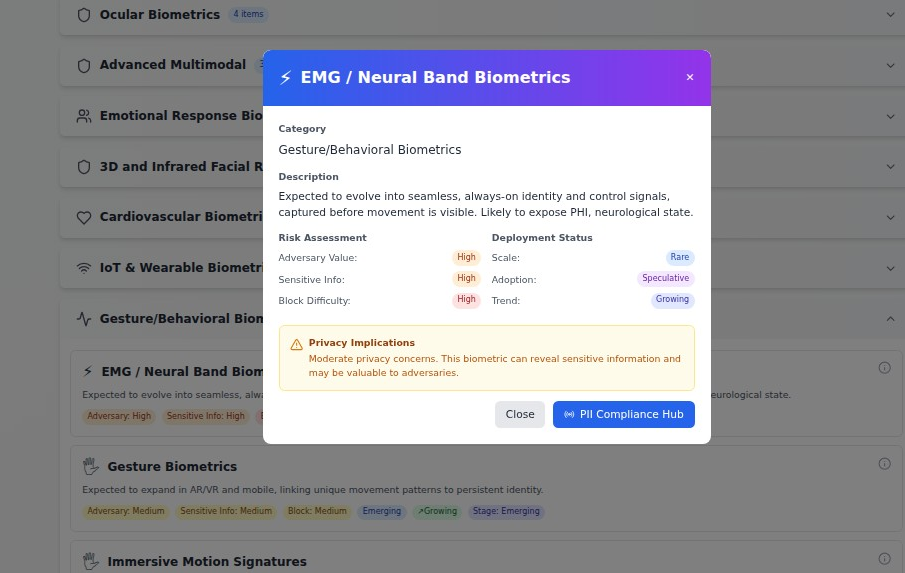The height and width of the screenshot is (573, 905).
Task: Expand the Ocular Biometrics section
Action: point(890,15)
